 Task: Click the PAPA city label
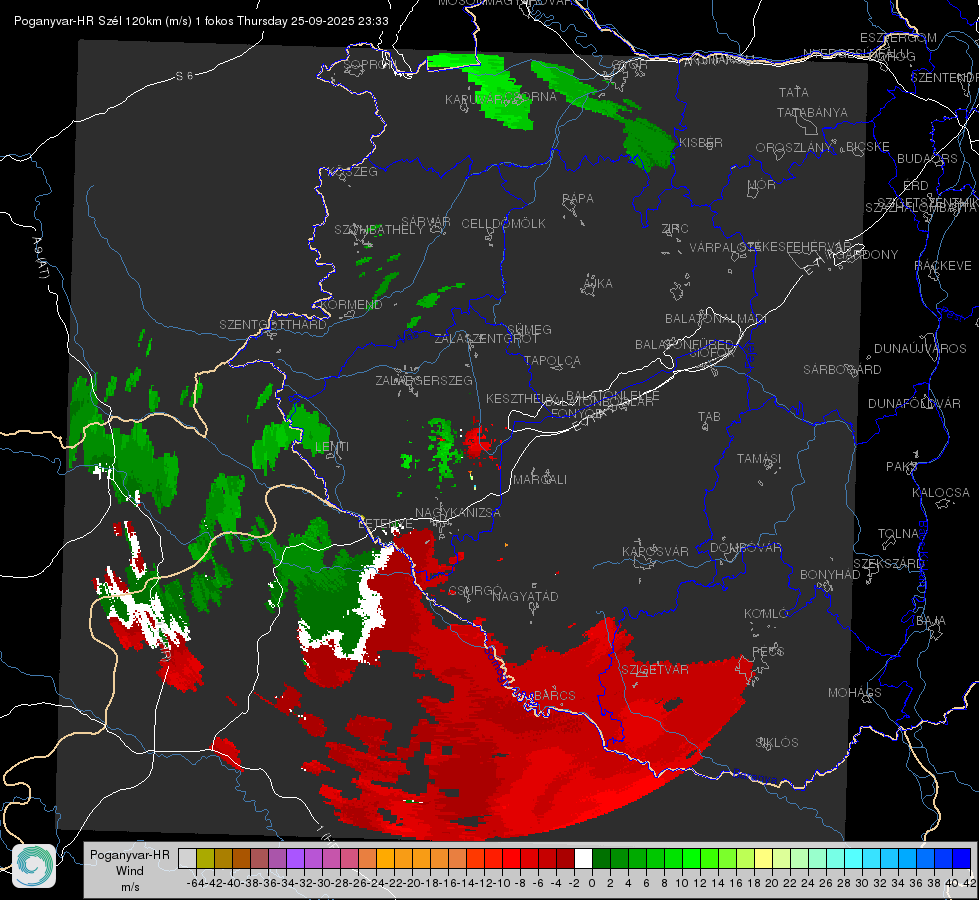(578, 198)
